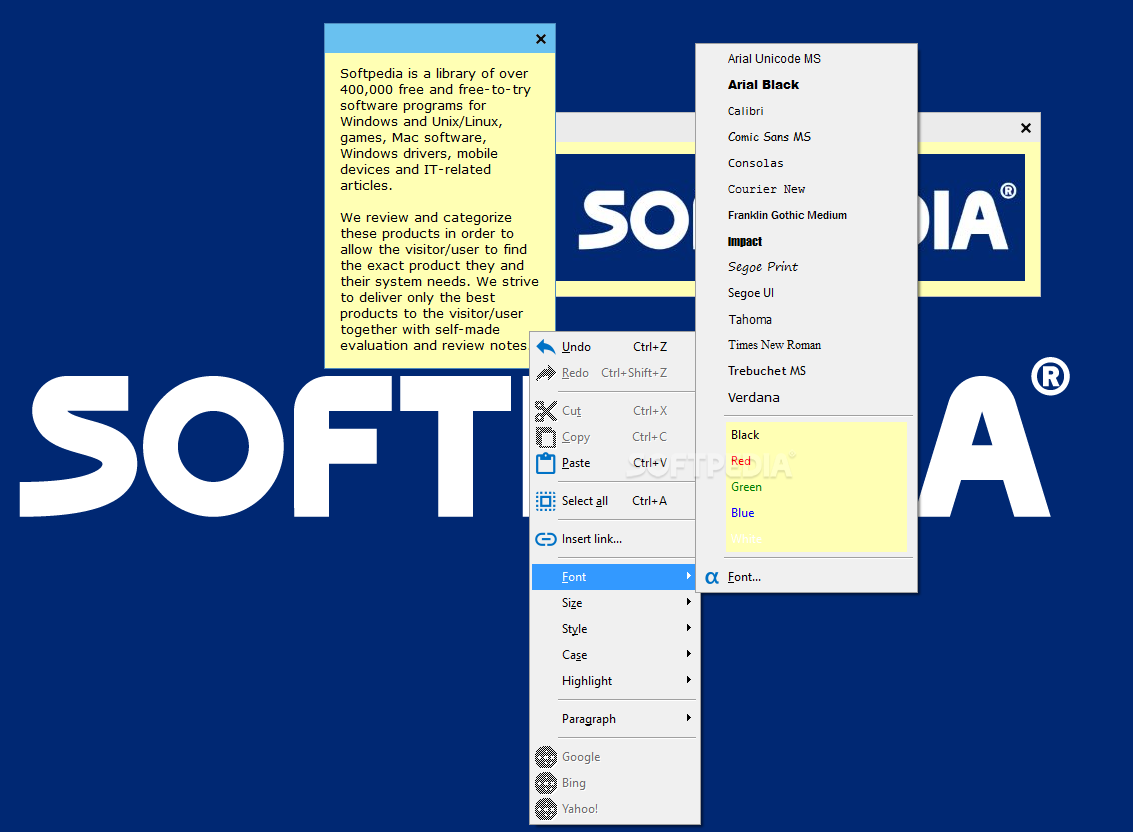Click the Copy pages icon
1133x832 pixels.
[546, 437]
